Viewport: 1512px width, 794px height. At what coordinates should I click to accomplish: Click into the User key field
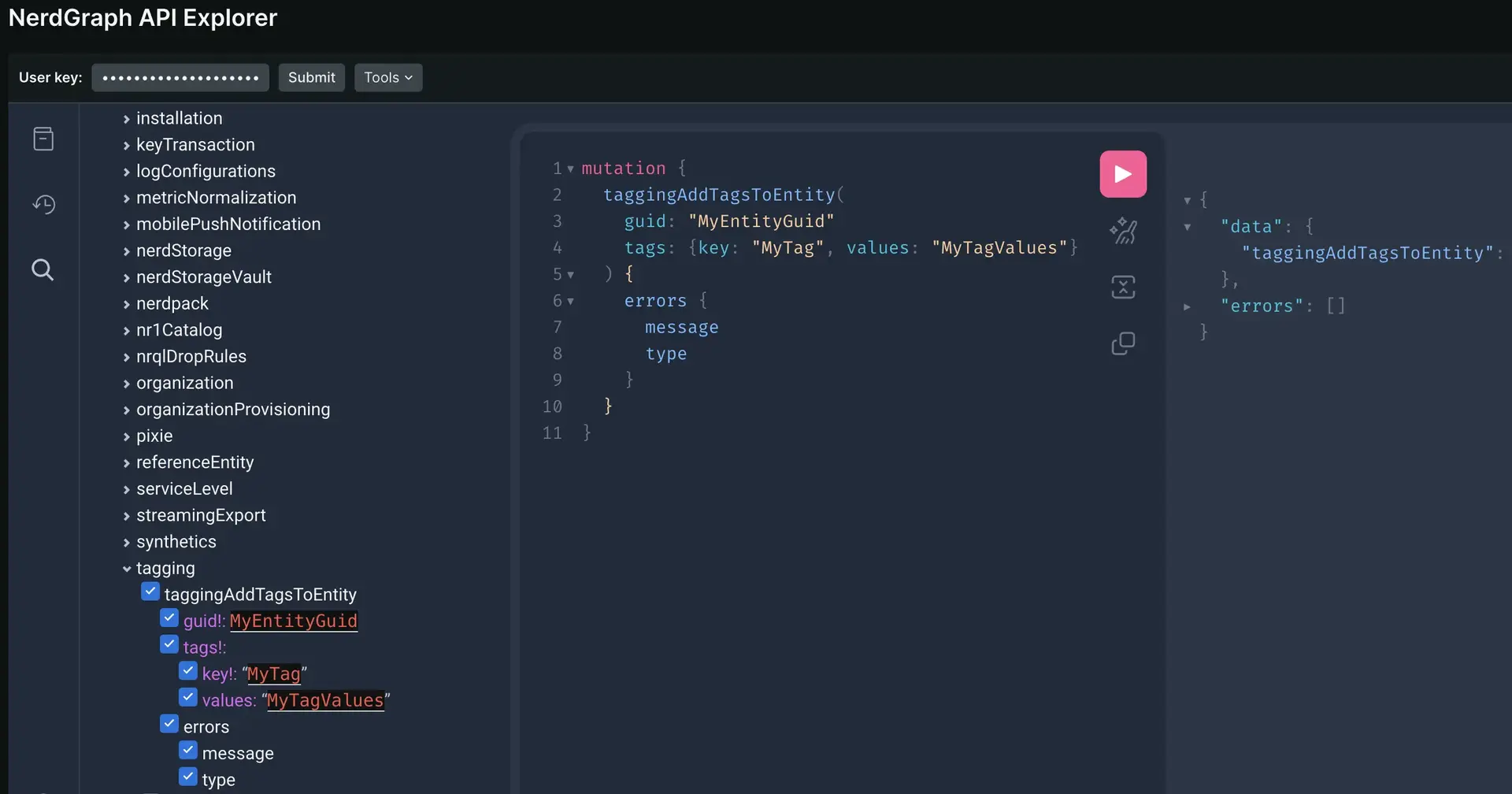coord(180,77)
